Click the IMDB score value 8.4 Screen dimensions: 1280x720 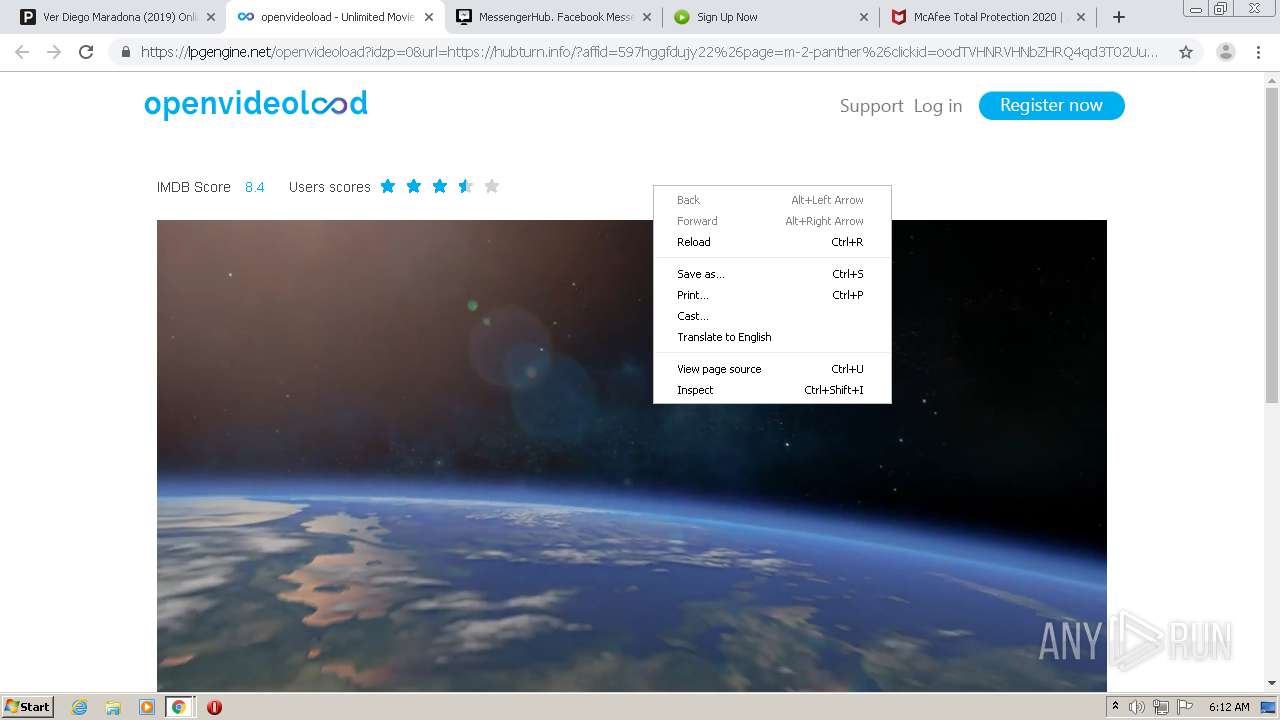[255, 187]
